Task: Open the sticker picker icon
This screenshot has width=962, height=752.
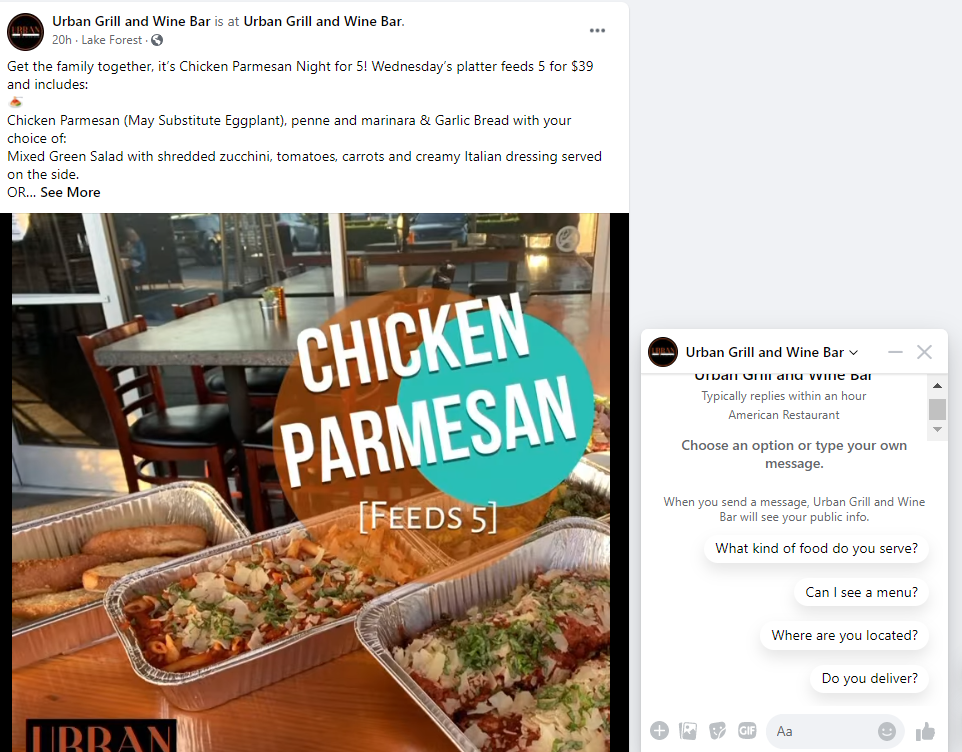Action: [717, 731]
